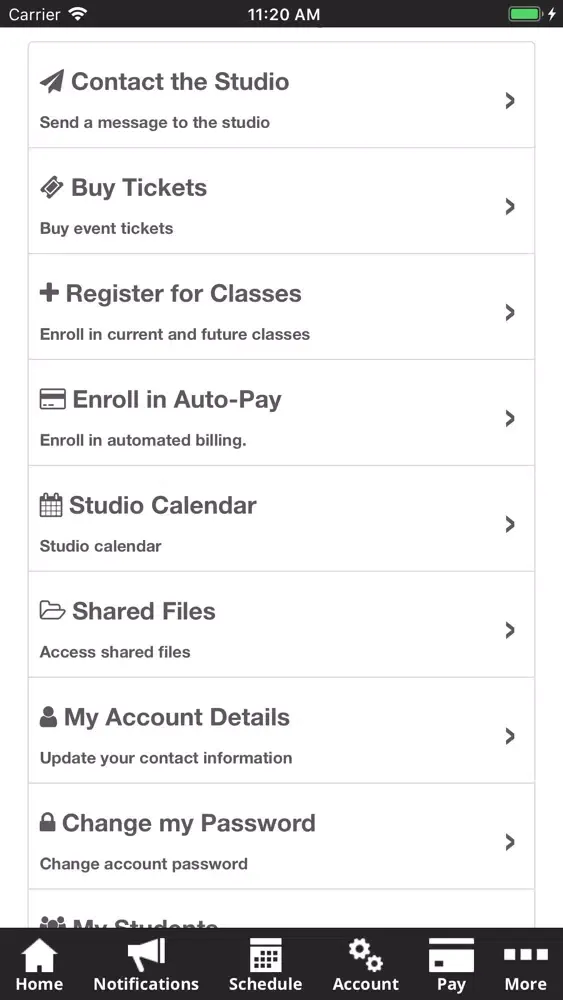
Task: Open the Schedule tab
Action: pos(265,964)
